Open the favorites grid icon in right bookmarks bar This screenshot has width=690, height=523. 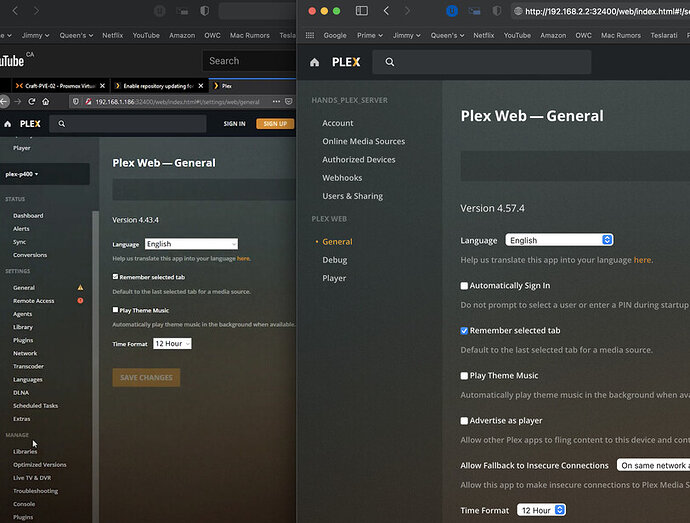(x=310, y=35)
